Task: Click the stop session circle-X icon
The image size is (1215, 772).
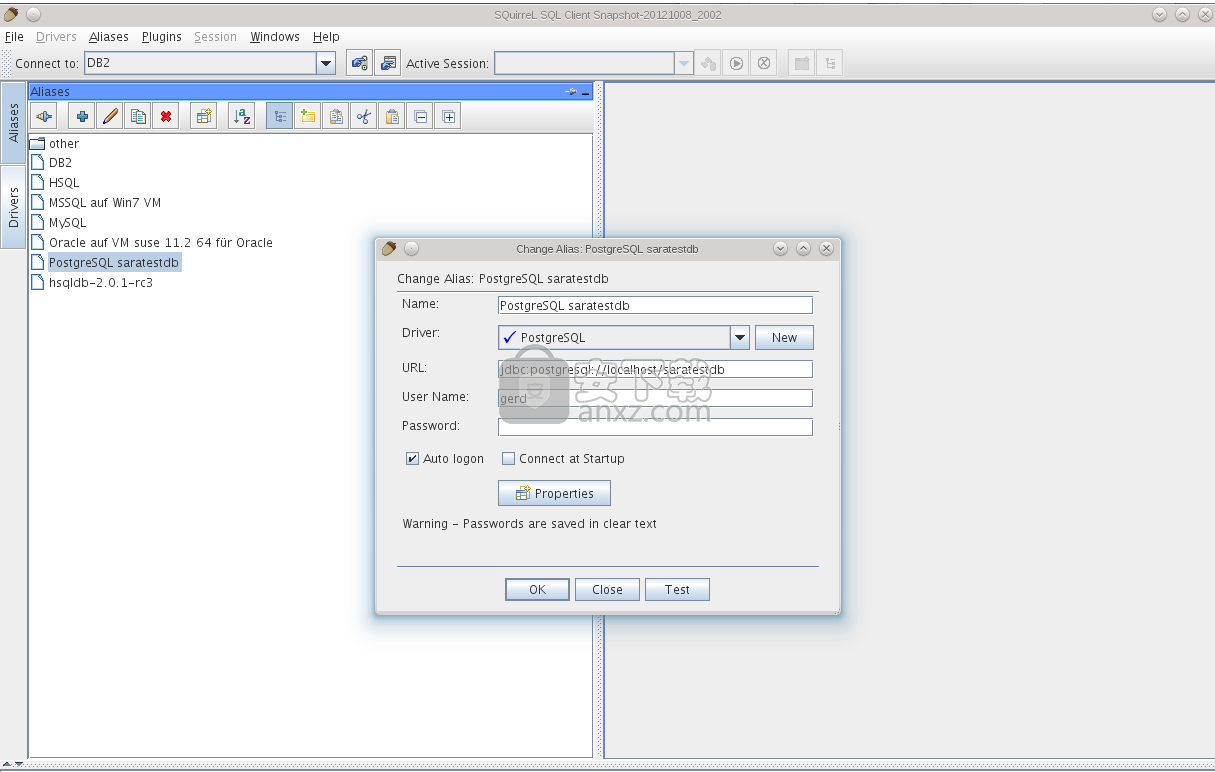Action: [764, 63]
